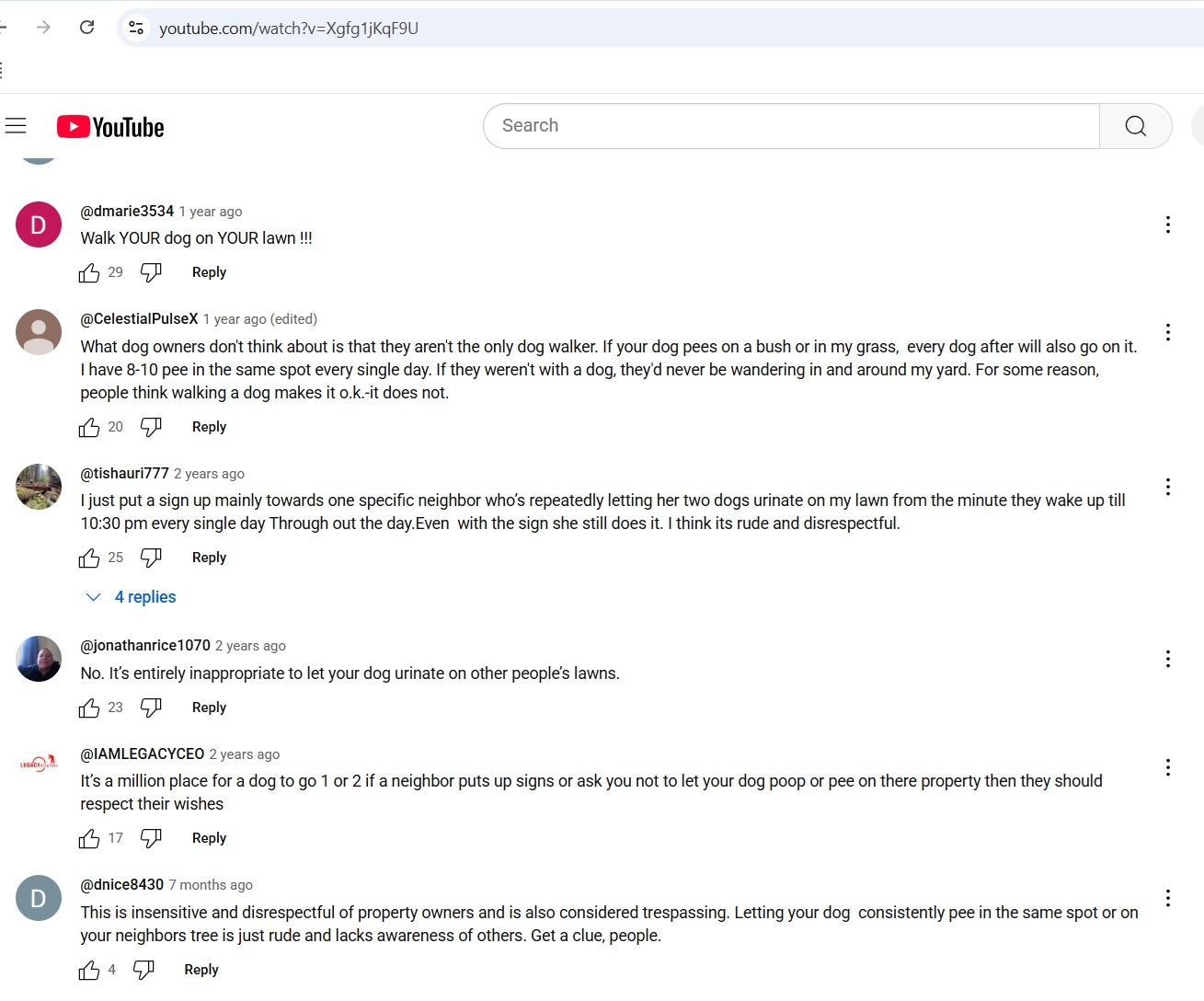Viewport: 1204px width, 1001px height.
Task: Open @jonathanrice1070's profile avatar
Action: (39, 659)
